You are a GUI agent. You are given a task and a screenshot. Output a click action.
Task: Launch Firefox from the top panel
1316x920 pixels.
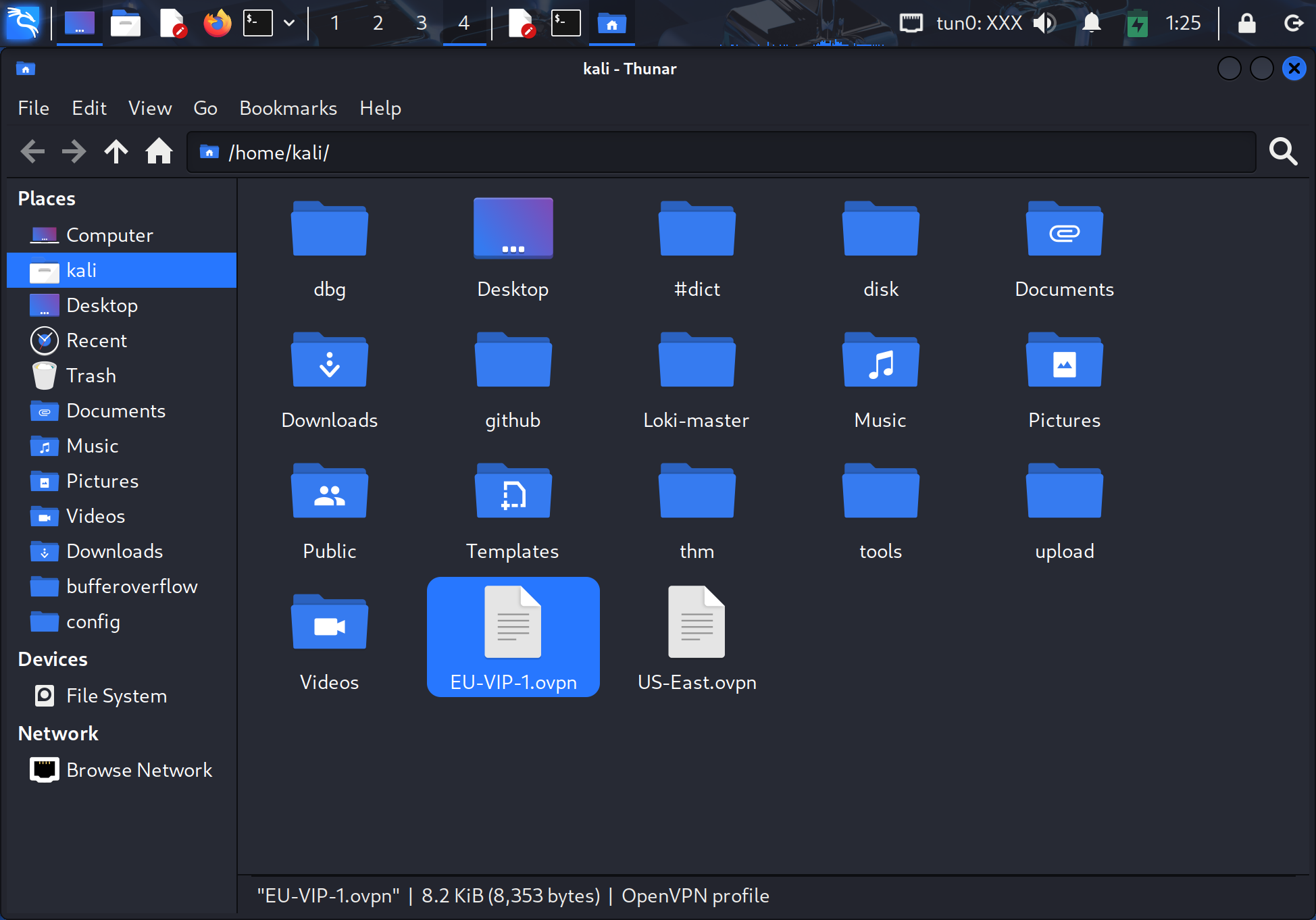(217, 24)
